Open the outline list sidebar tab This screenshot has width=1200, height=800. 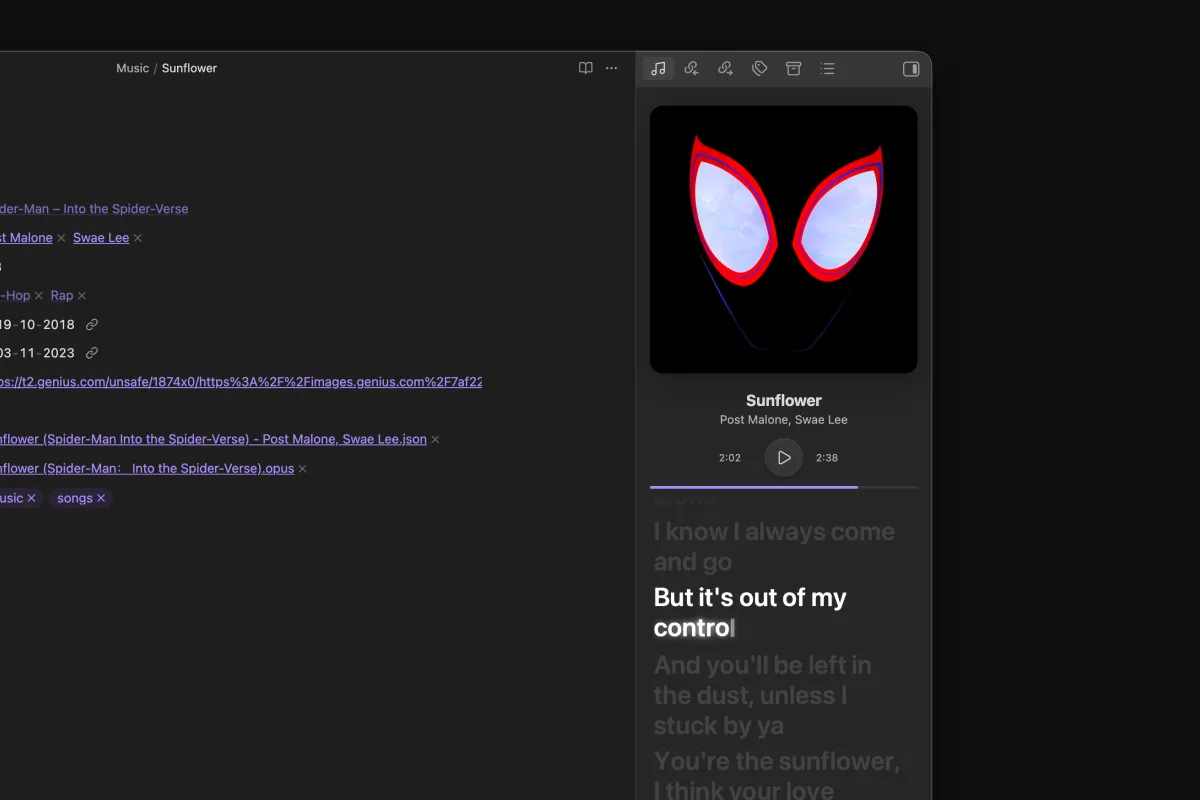[x=827, y=69]
